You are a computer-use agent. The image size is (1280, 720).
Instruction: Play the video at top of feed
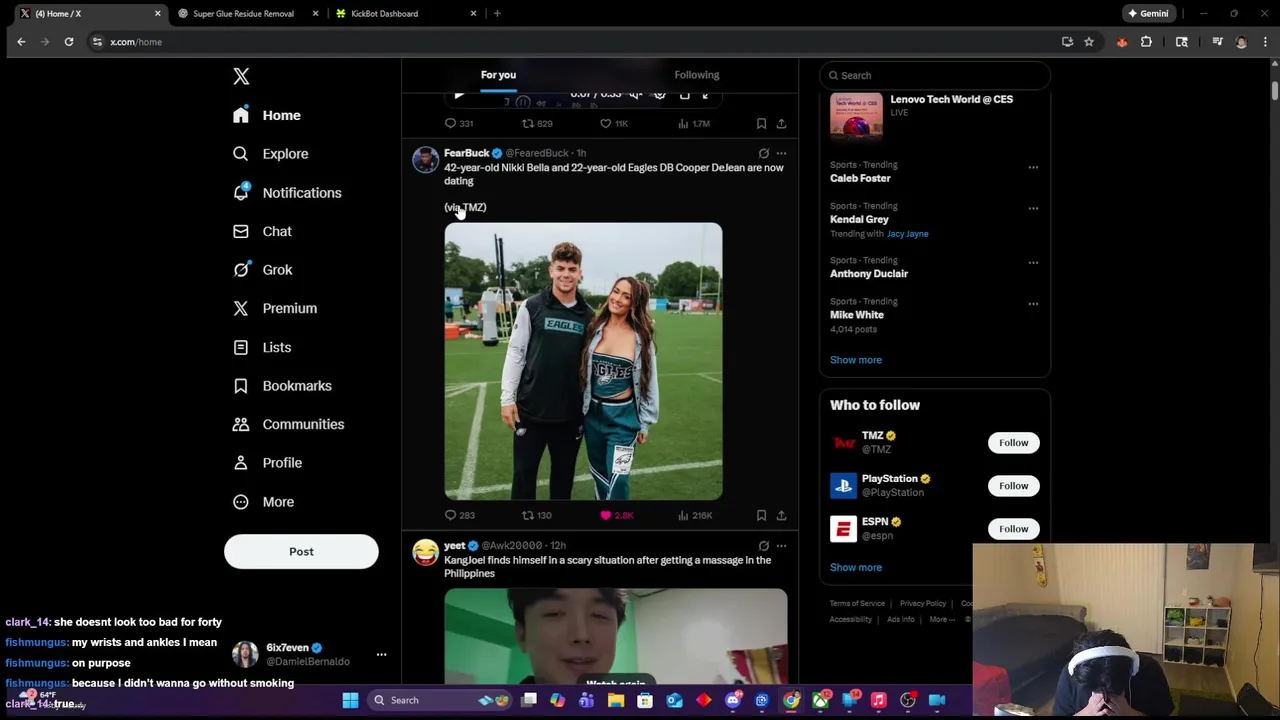coord(459,95)
